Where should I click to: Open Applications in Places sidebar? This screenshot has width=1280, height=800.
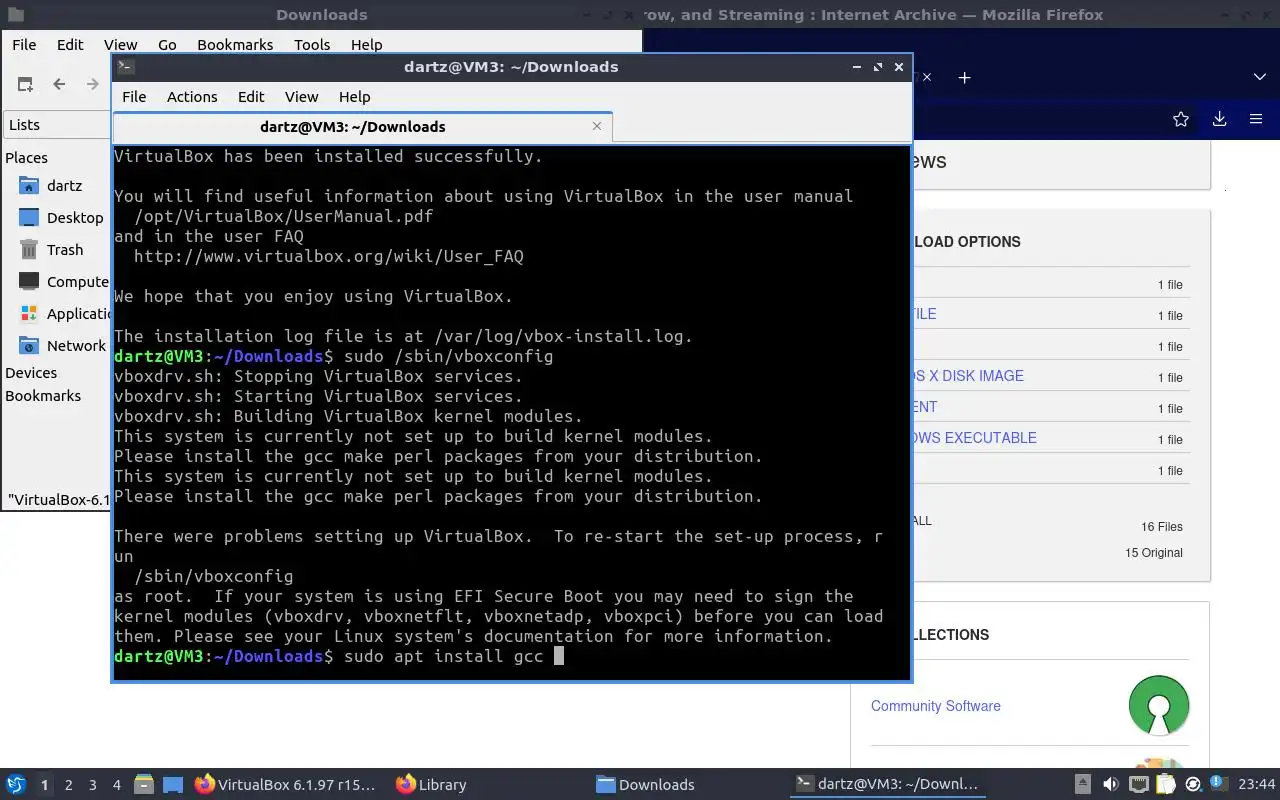(x=64, y=314)
